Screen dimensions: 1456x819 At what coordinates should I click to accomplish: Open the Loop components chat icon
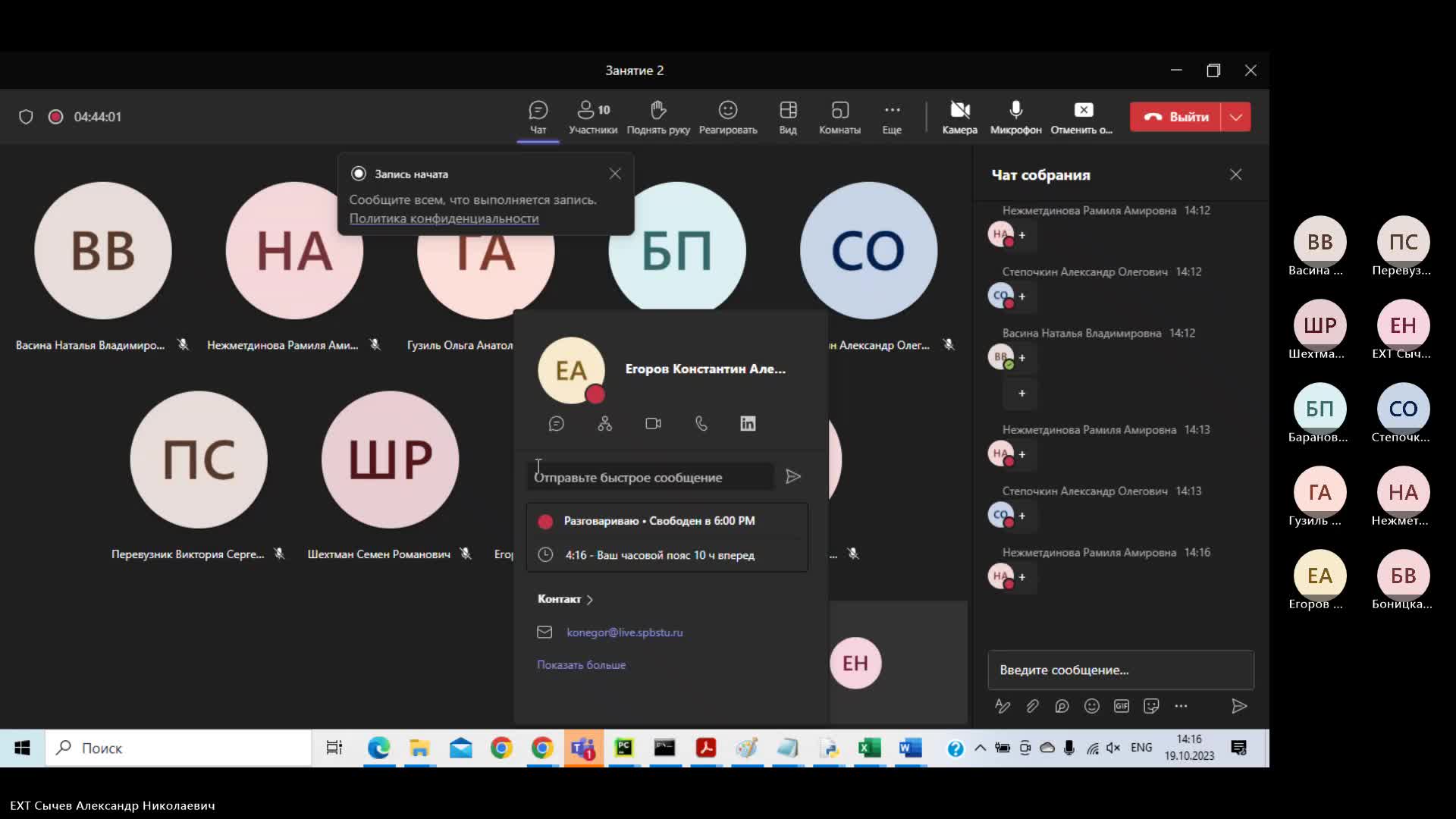(1062, 706)
